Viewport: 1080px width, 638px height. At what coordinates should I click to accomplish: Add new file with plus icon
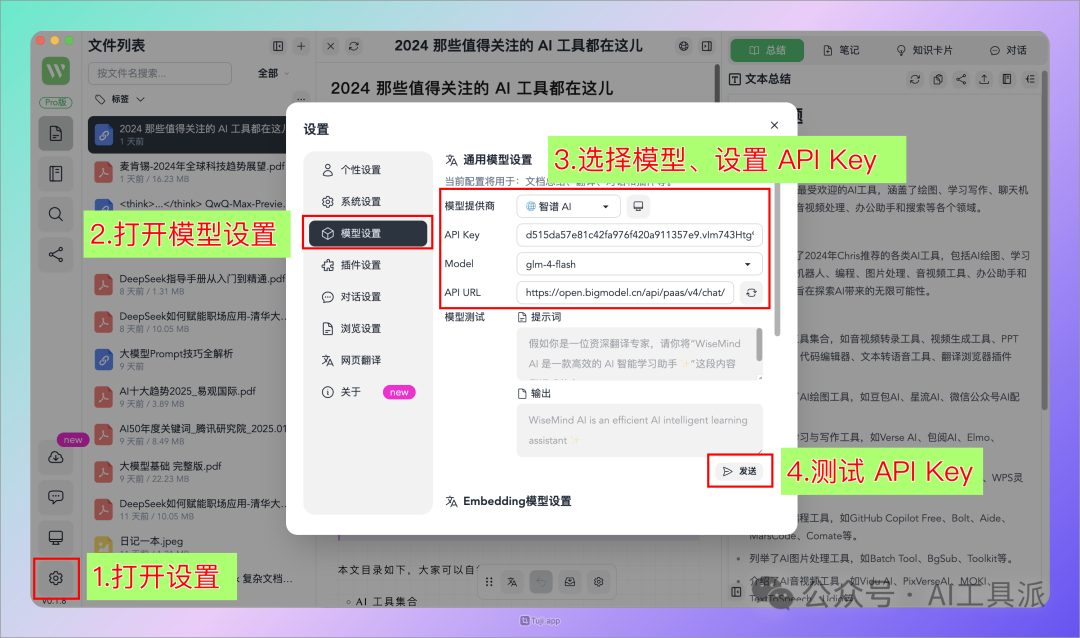(x=301, y=46)
